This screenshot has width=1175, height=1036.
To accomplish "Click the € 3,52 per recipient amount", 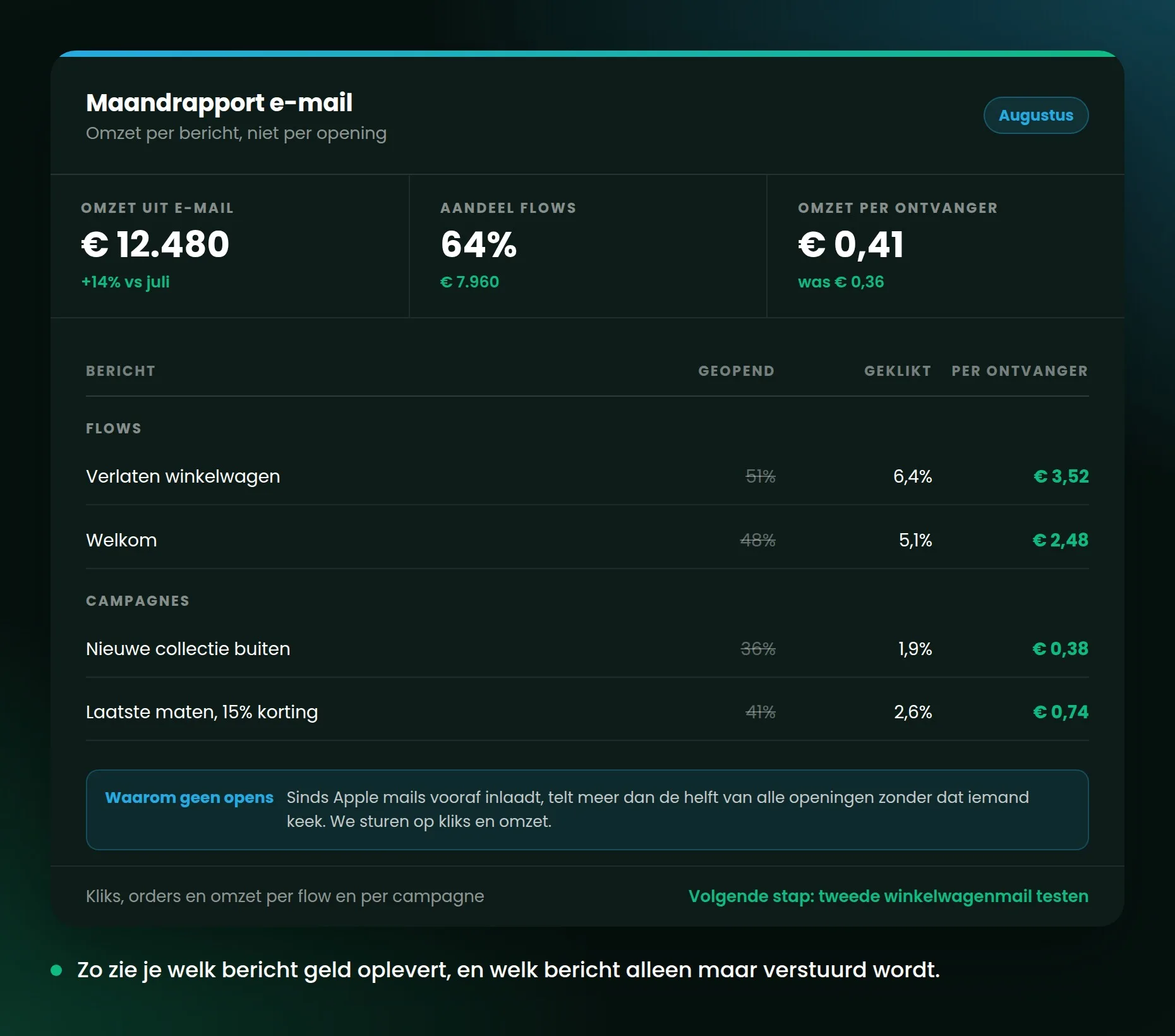I will [1061, 476].
